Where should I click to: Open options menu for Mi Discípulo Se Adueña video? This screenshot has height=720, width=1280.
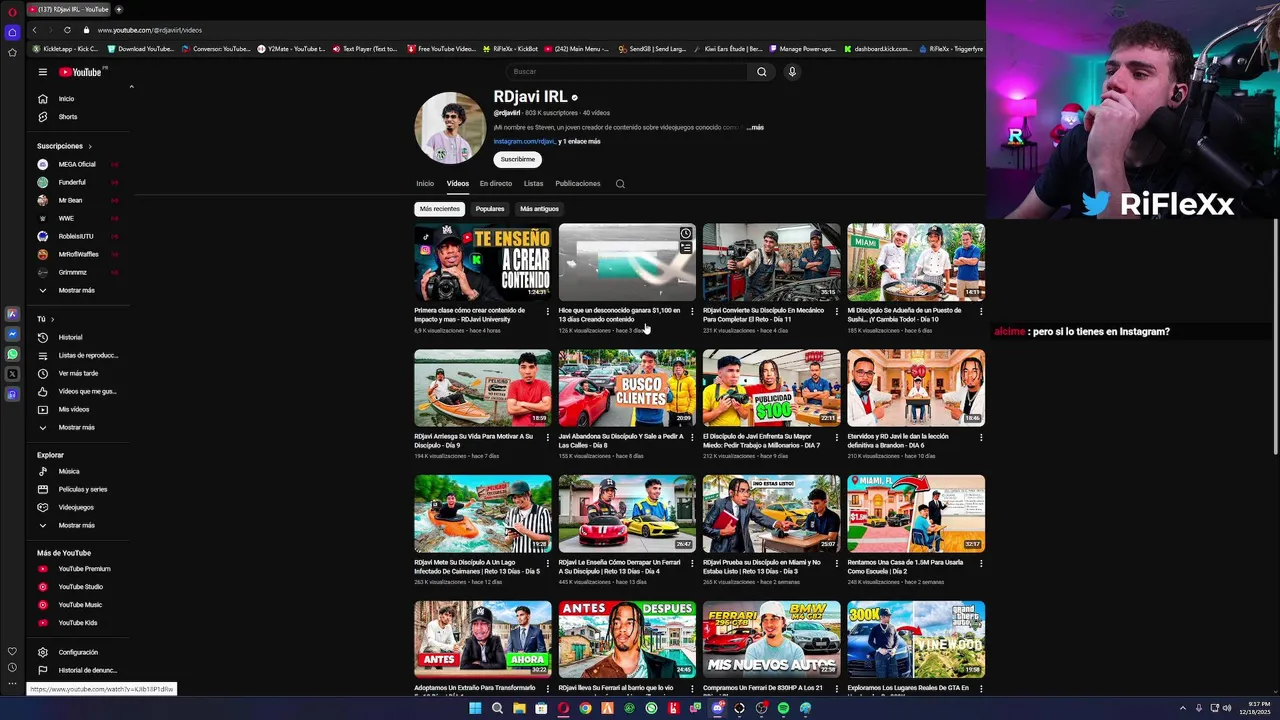980,311
